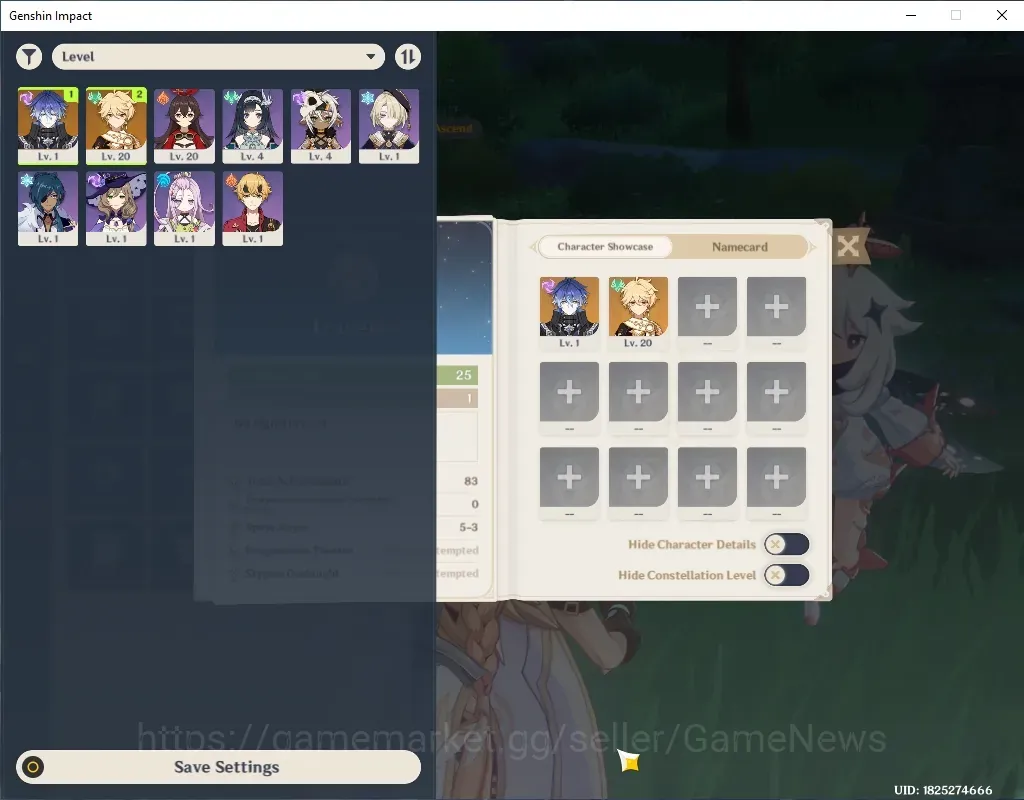Select the blue-haired Lv. 1 character marked 1
The image size is (1024, 800).
[48, 125]
